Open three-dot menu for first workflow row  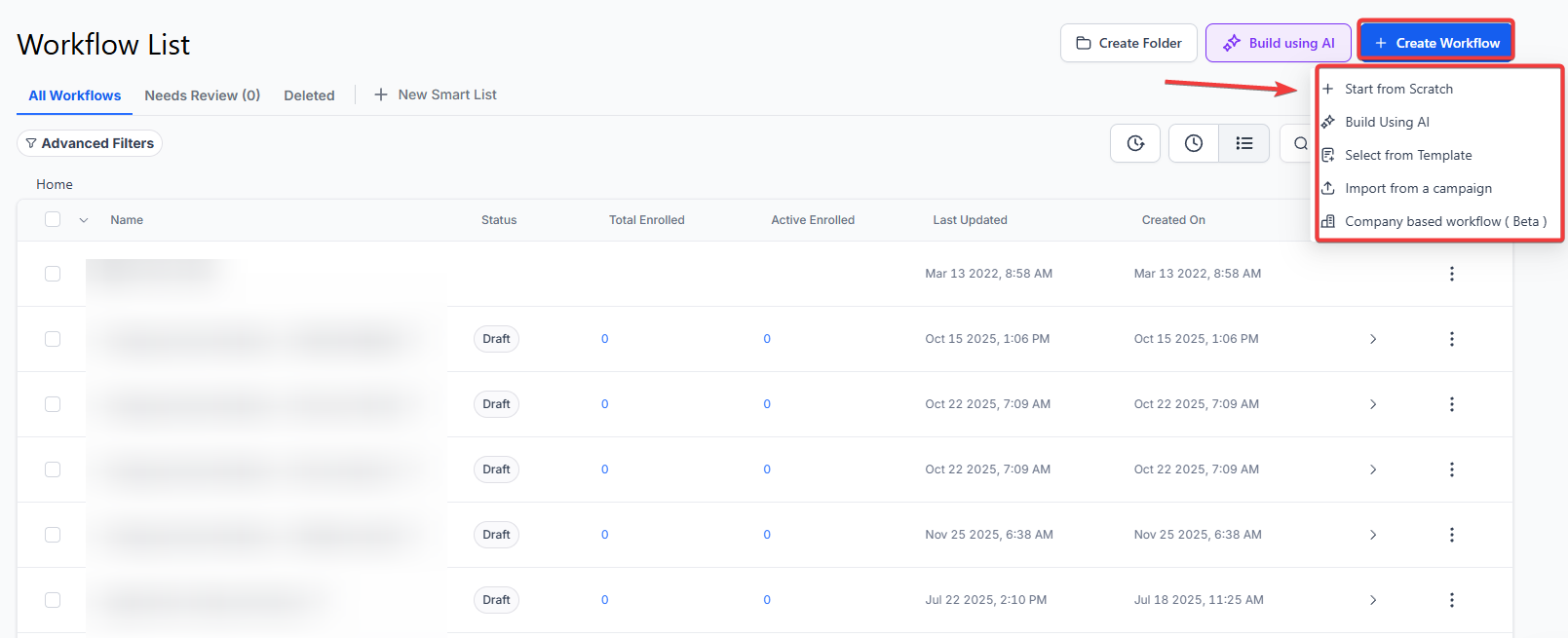click(1451, 274)
